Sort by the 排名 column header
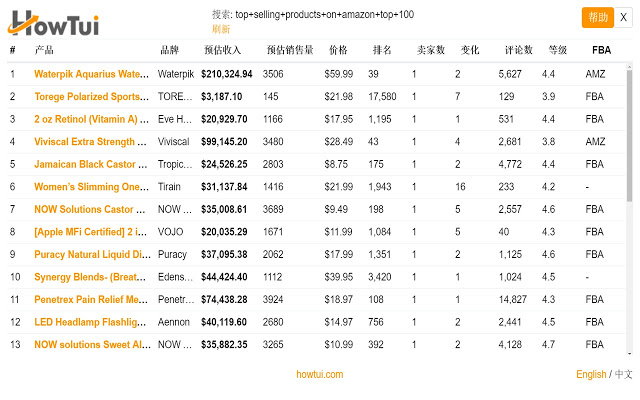The image size is (640, 400). pos(382,50)
